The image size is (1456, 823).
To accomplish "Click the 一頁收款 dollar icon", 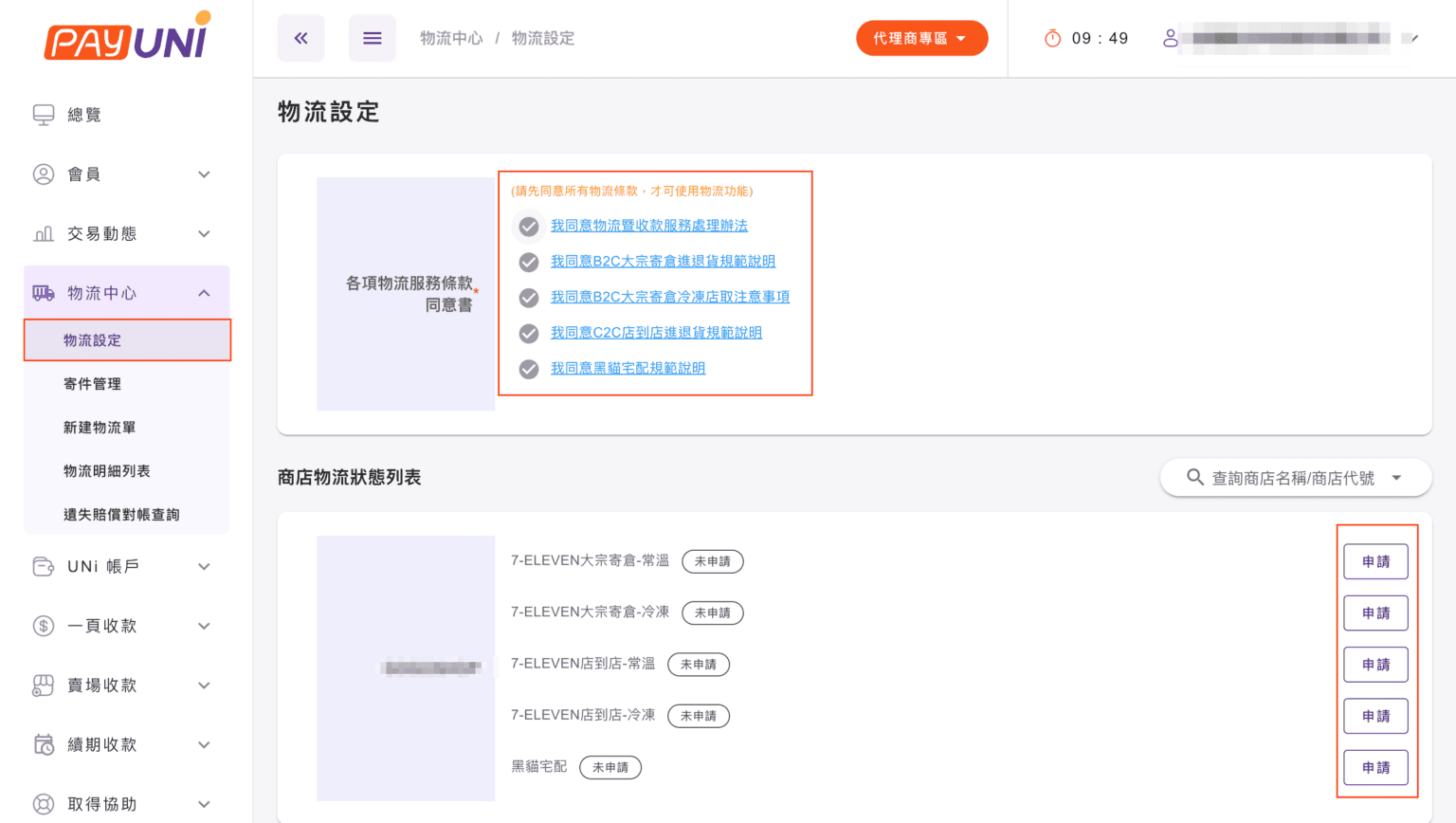I will point(43,626).
